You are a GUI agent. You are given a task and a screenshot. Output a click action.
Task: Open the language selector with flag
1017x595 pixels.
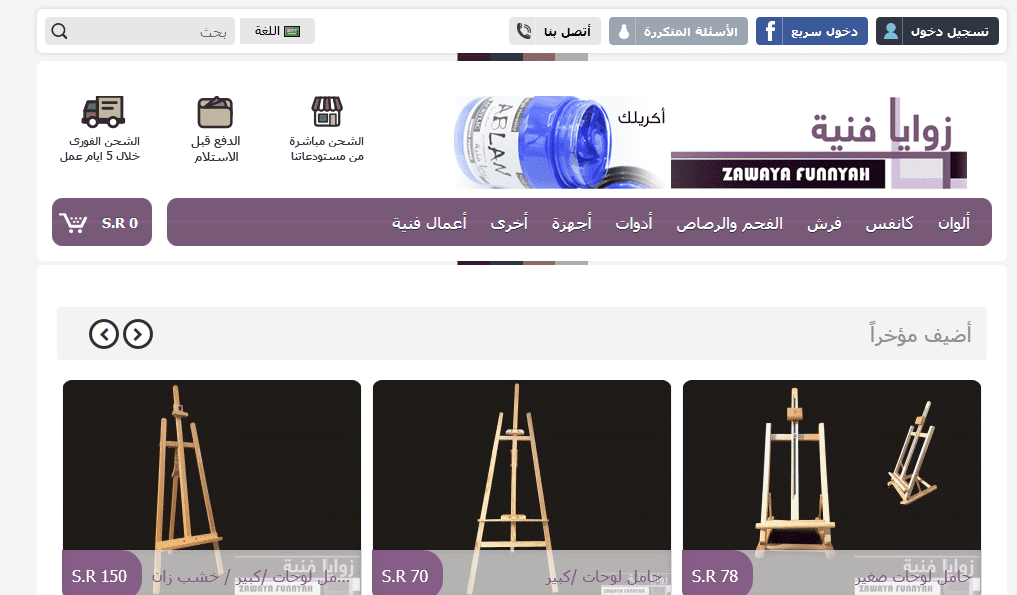277,31
